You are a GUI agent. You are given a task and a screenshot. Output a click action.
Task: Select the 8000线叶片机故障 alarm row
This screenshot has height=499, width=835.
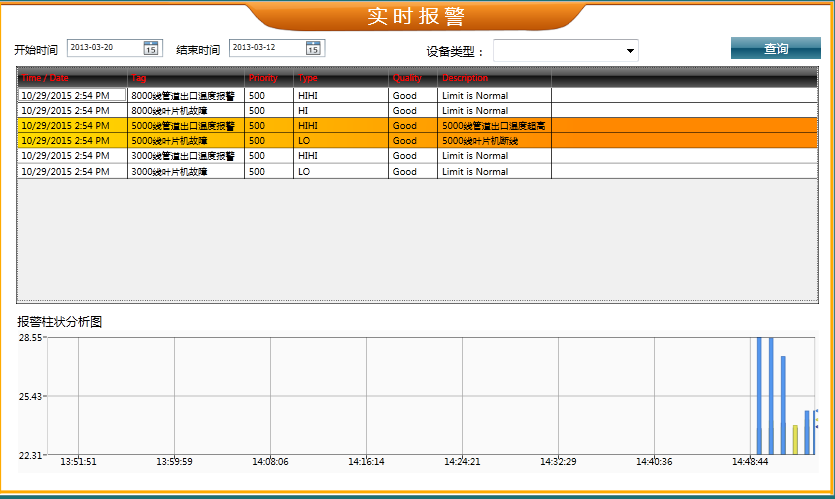(185, 111)
